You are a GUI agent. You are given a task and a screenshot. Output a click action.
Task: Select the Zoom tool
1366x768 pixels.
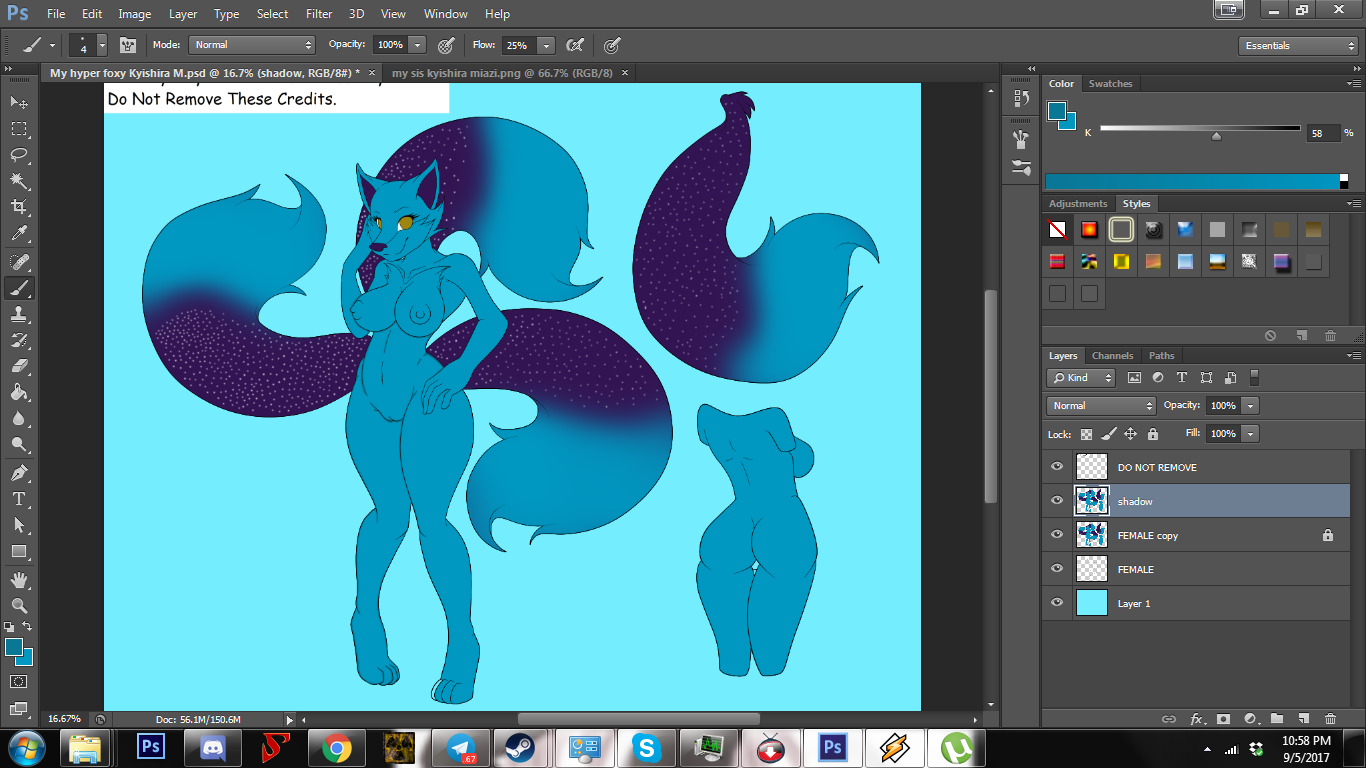pyautogui.click(x=19, y=605)
